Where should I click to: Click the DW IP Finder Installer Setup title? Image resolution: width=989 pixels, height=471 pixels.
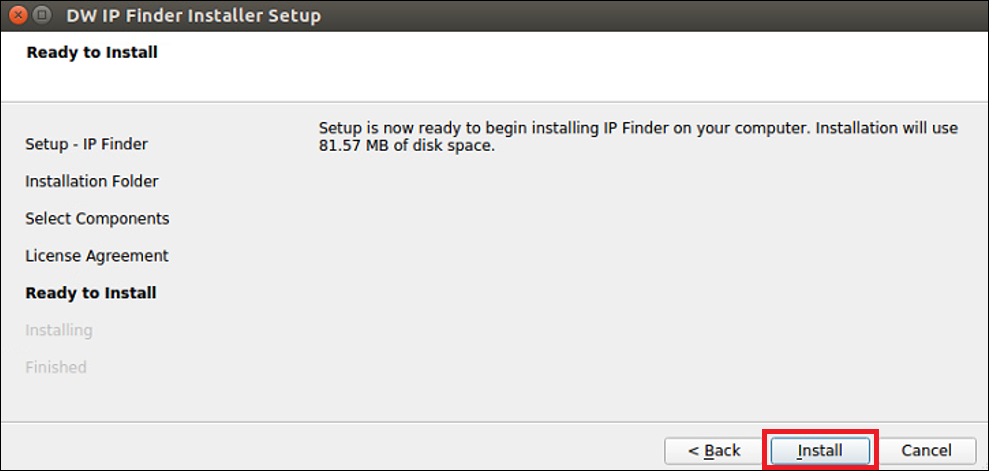[x=194, y=15]
